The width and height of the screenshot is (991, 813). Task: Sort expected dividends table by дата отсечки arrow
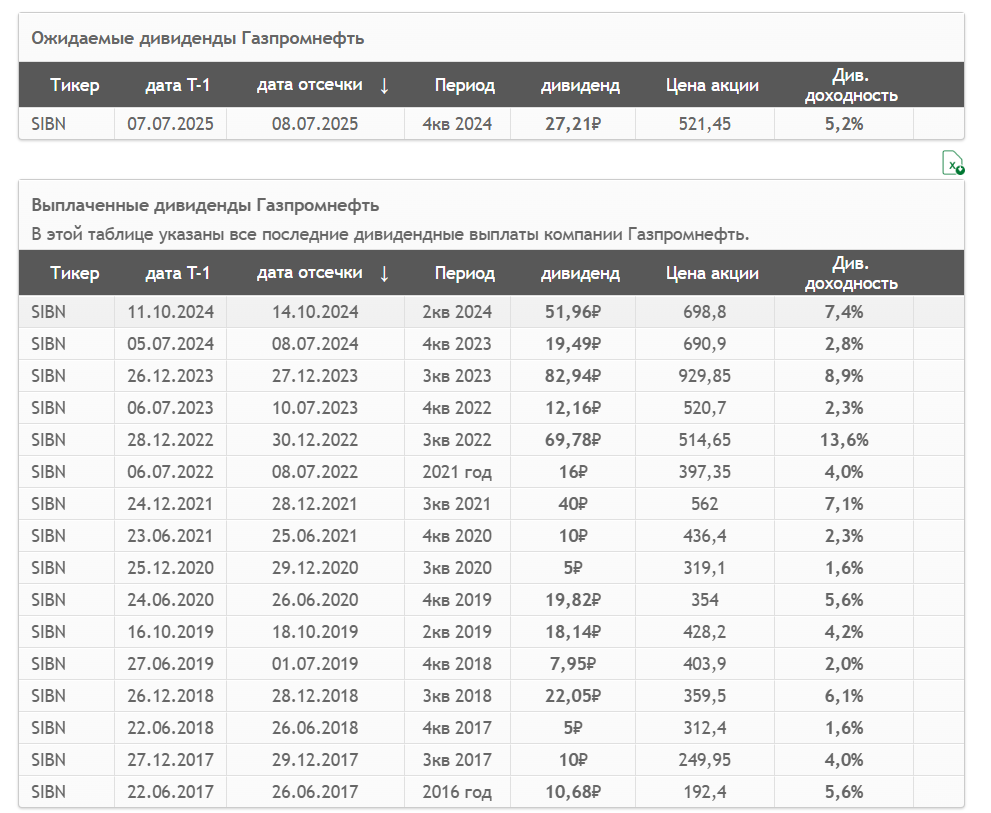(x=384, y=85)
